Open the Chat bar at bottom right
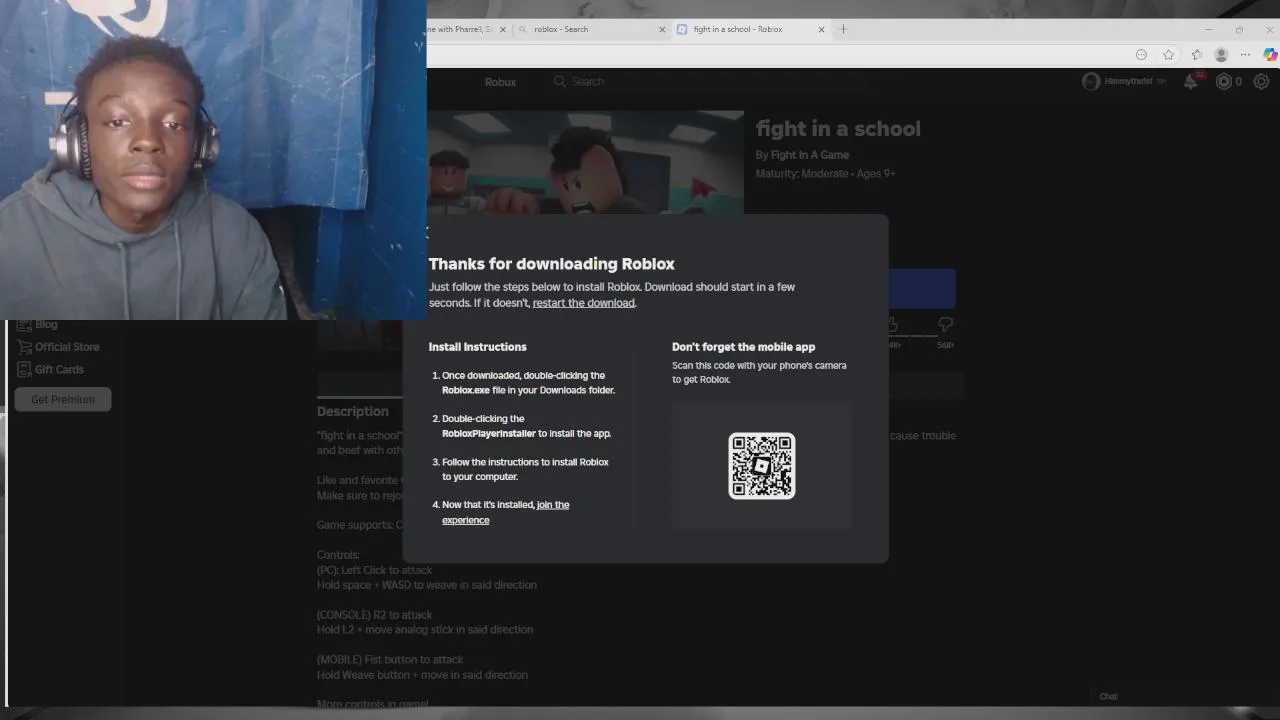 click(x=1108, y=697)
